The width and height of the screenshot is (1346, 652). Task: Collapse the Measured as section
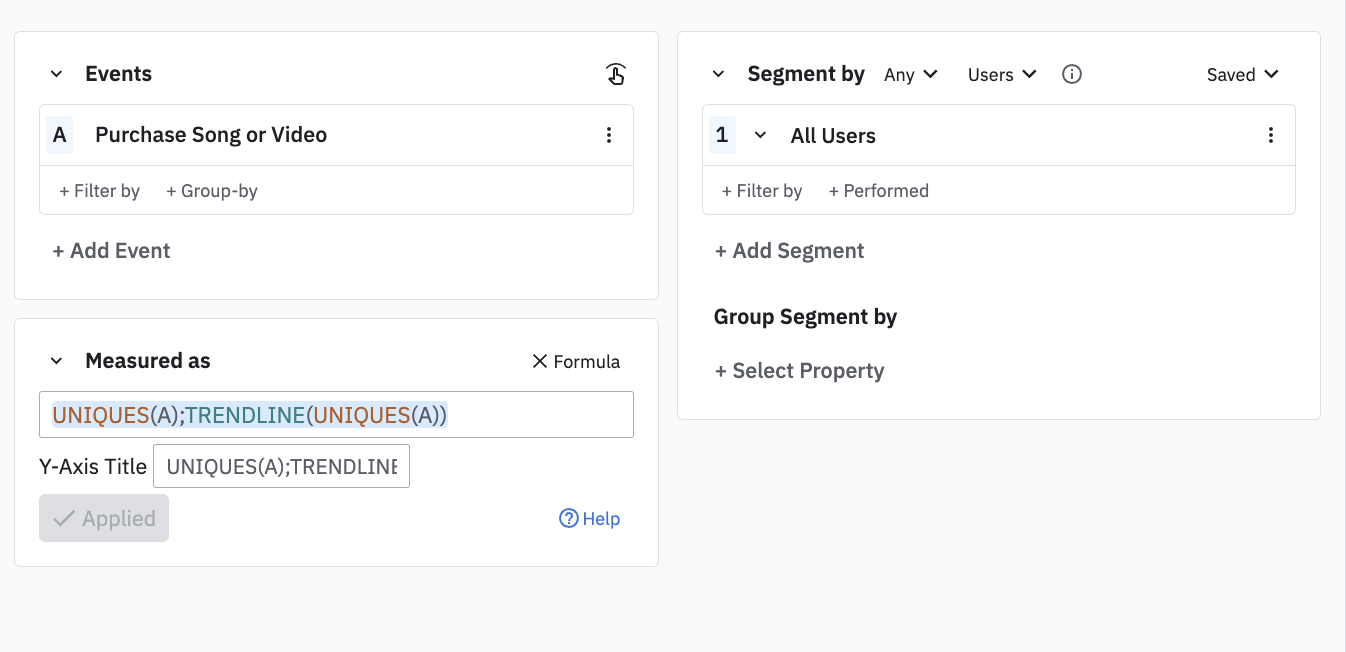(x=57, y=361)
